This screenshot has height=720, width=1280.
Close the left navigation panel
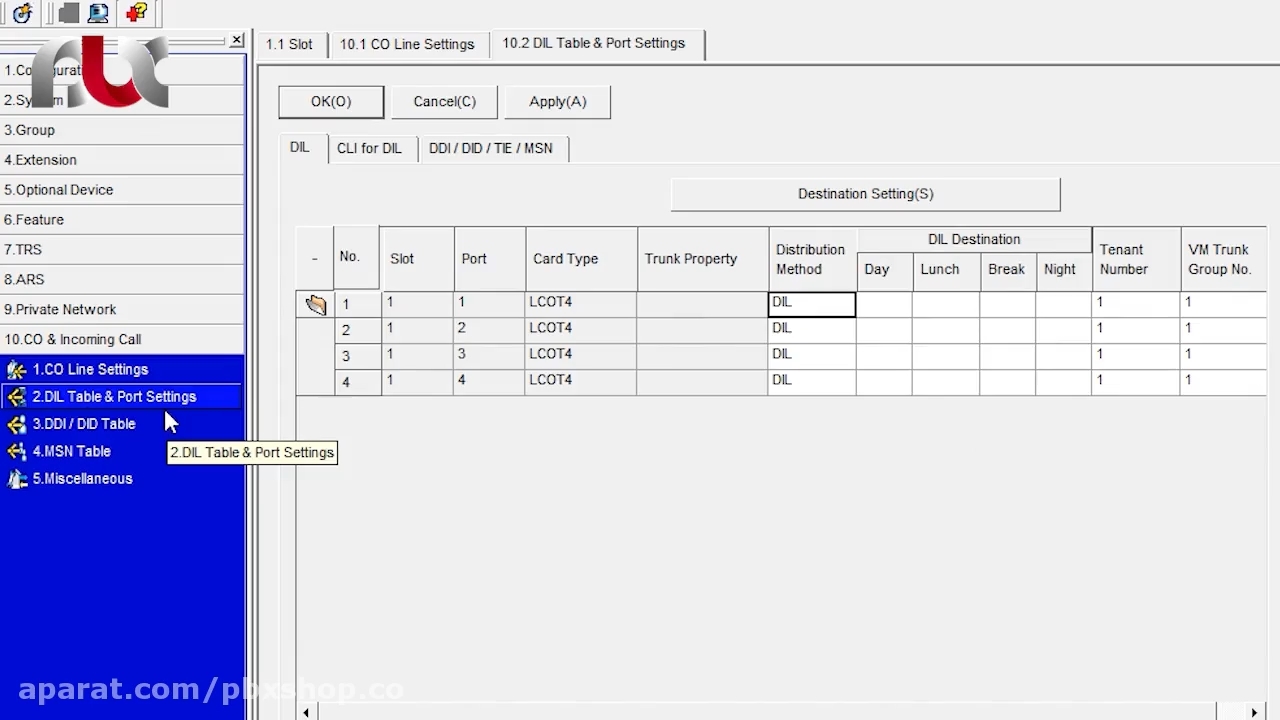click(x=236, y=41)
